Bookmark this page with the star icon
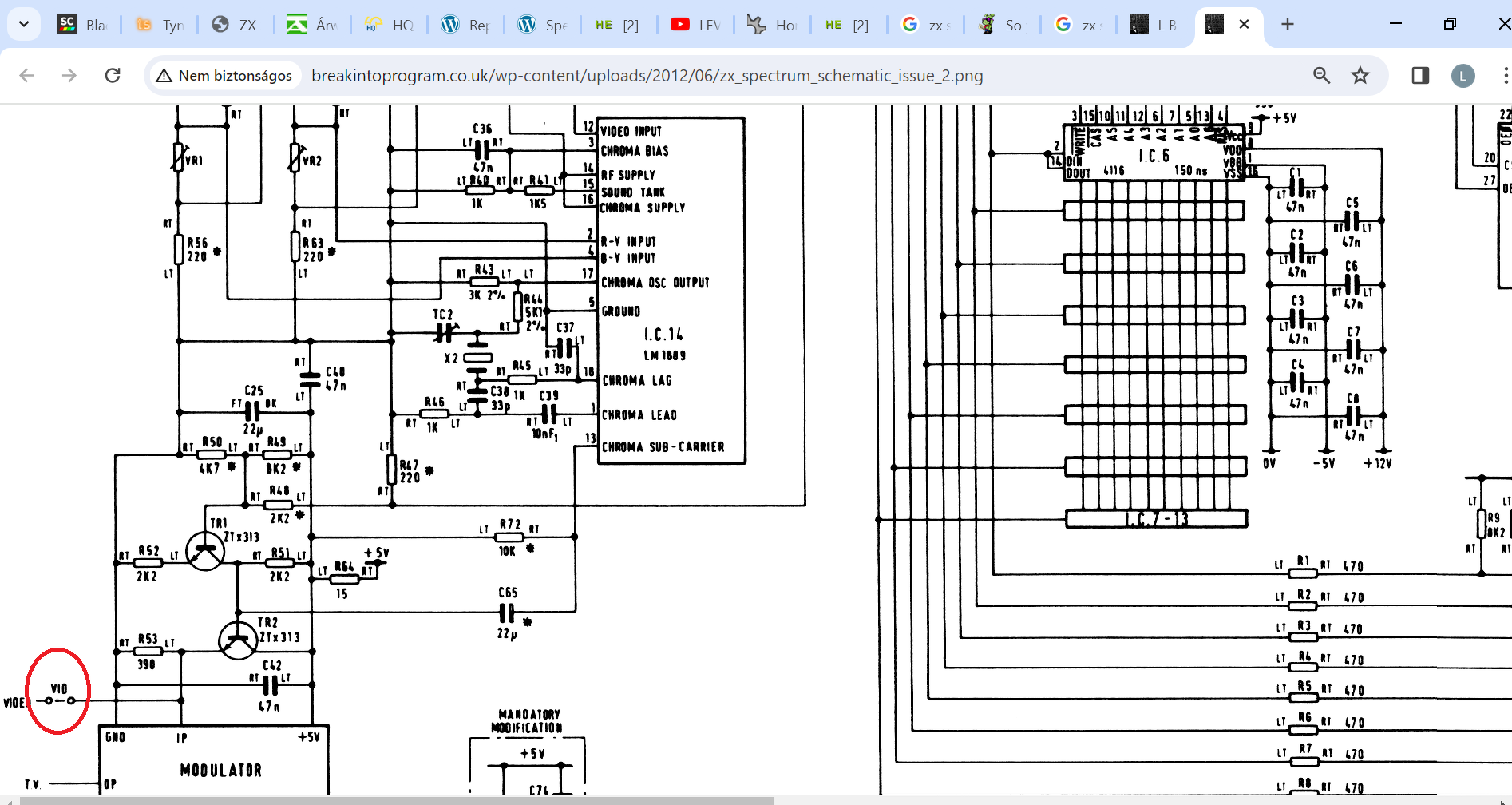 pos(1360,75)
